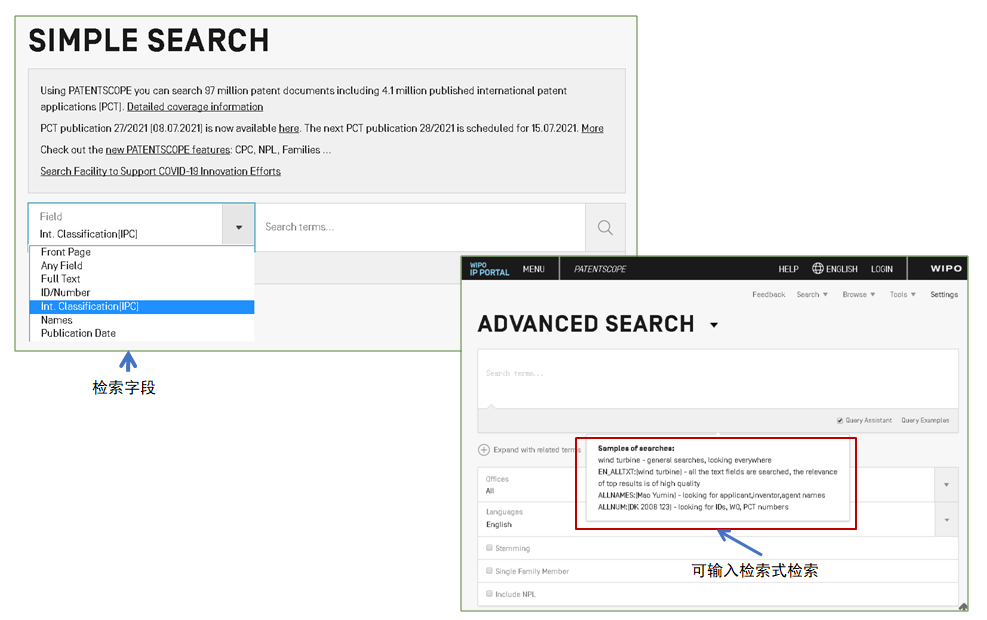Open the ADVANCED SEARCH title dropdown arrow
Screen dimensions: 987x620
pos(714,325)
